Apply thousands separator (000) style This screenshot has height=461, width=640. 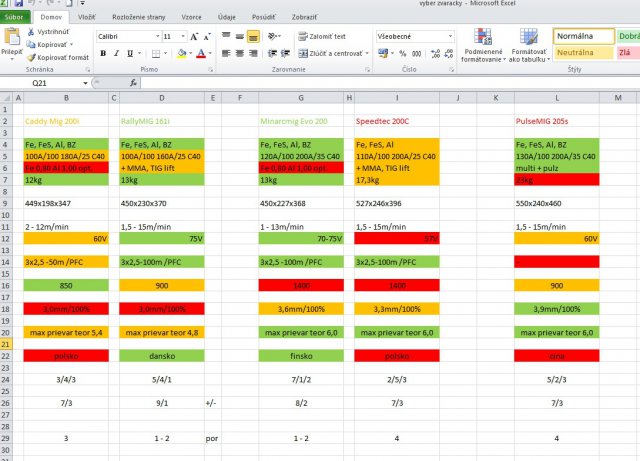click(x=416, y=53)
